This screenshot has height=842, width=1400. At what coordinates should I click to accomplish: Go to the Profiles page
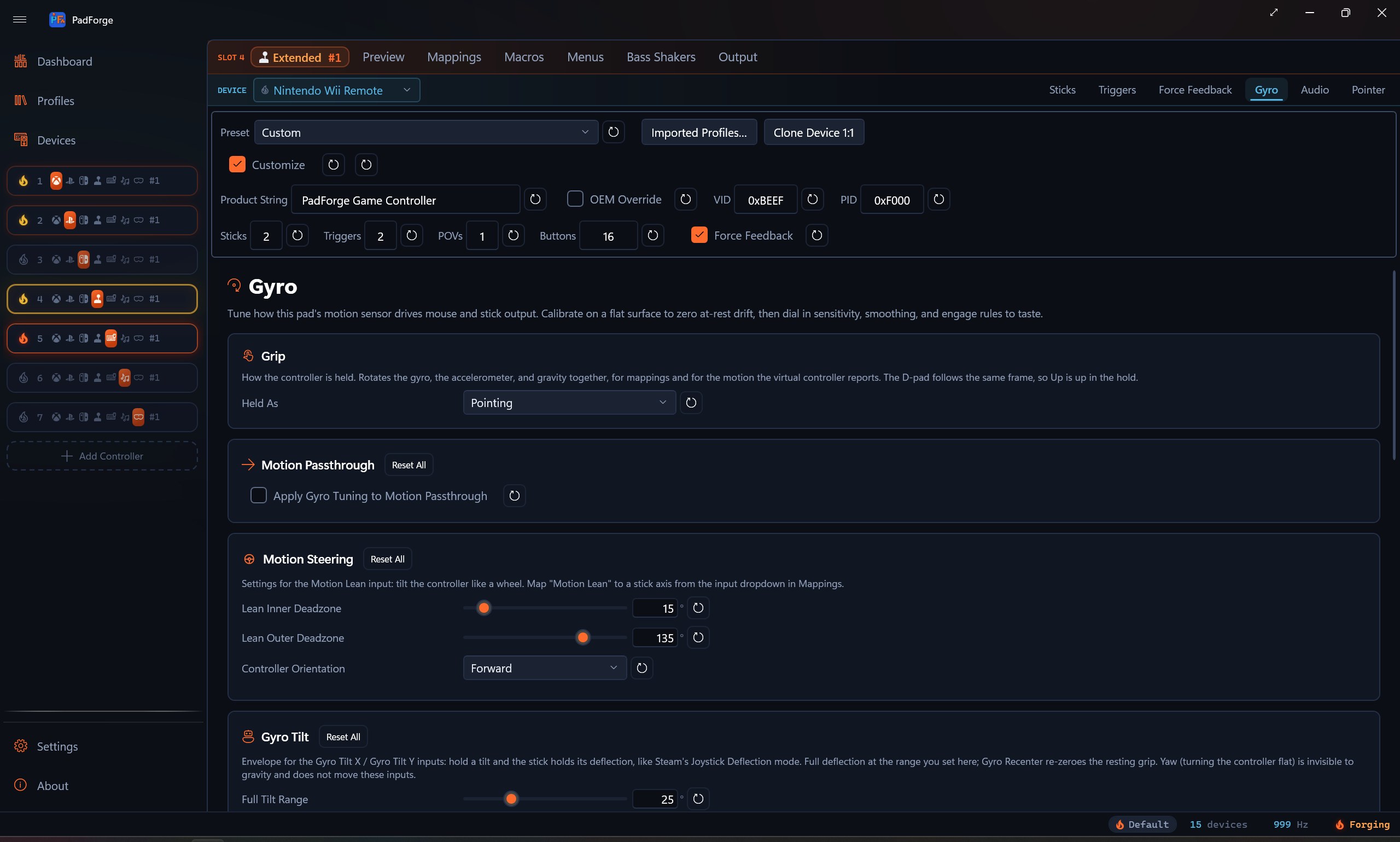pyautogui.click(x=56, y=101)
